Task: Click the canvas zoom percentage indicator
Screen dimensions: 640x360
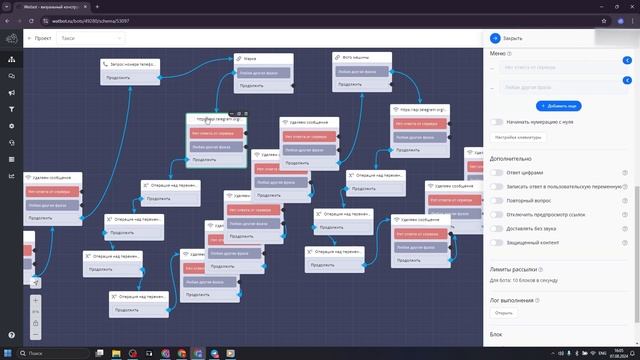Action: pos(36,312)
